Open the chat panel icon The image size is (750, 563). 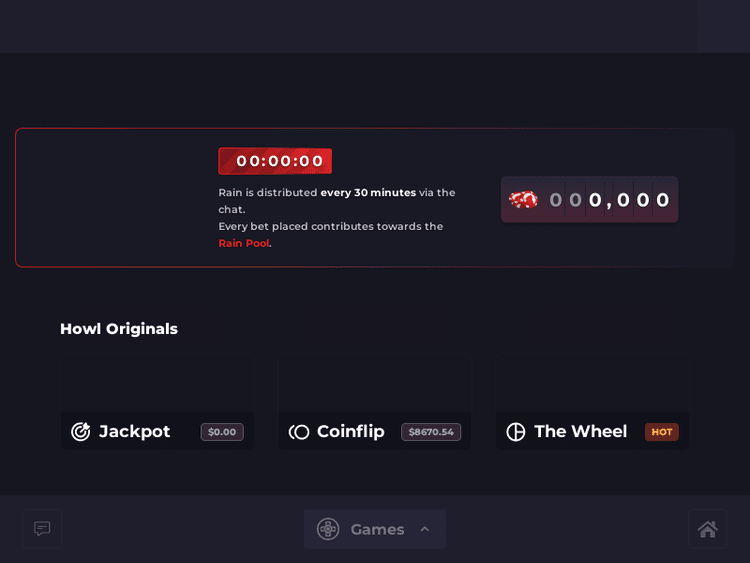tap(42, 529)
